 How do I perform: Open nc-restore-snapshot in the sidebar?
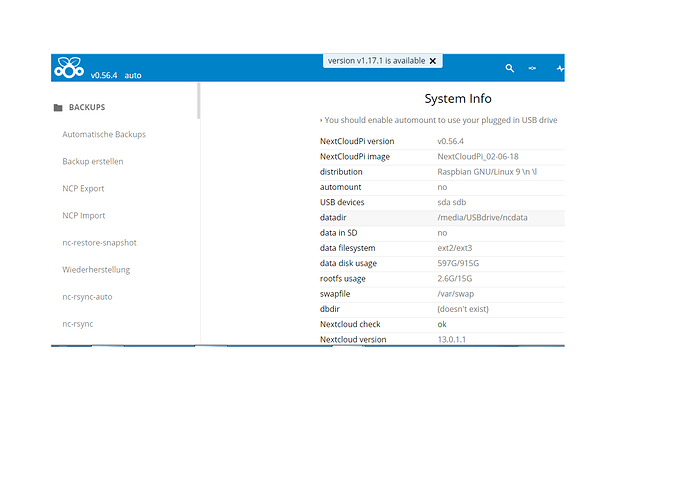tap(99, 243)
